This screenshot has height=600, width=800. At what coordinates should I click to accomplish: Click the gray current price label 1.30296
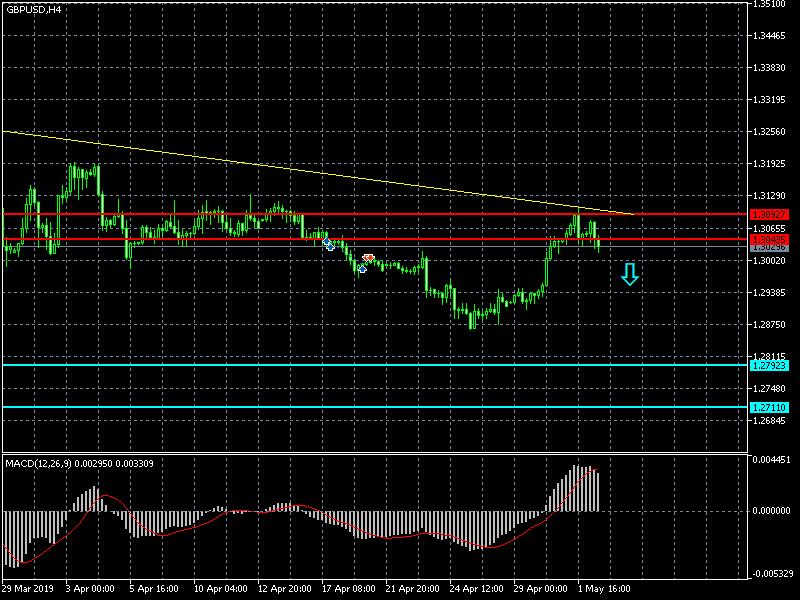click(x=768, y=246)
